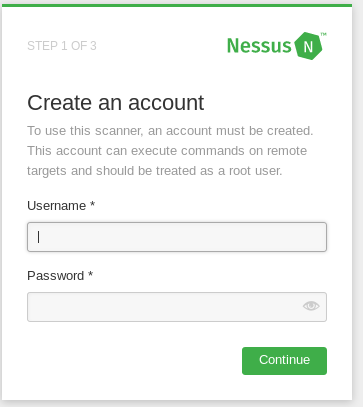Focus the Password input field
Image resolution: width=363 pixels, height=407 pixels.
[x=177, y=307]
